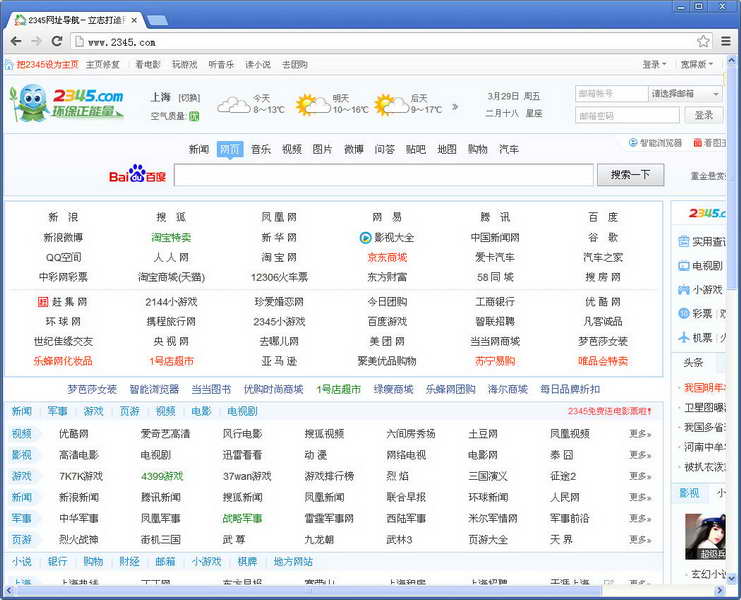Click the 彩票 sidebar icon

683,313
